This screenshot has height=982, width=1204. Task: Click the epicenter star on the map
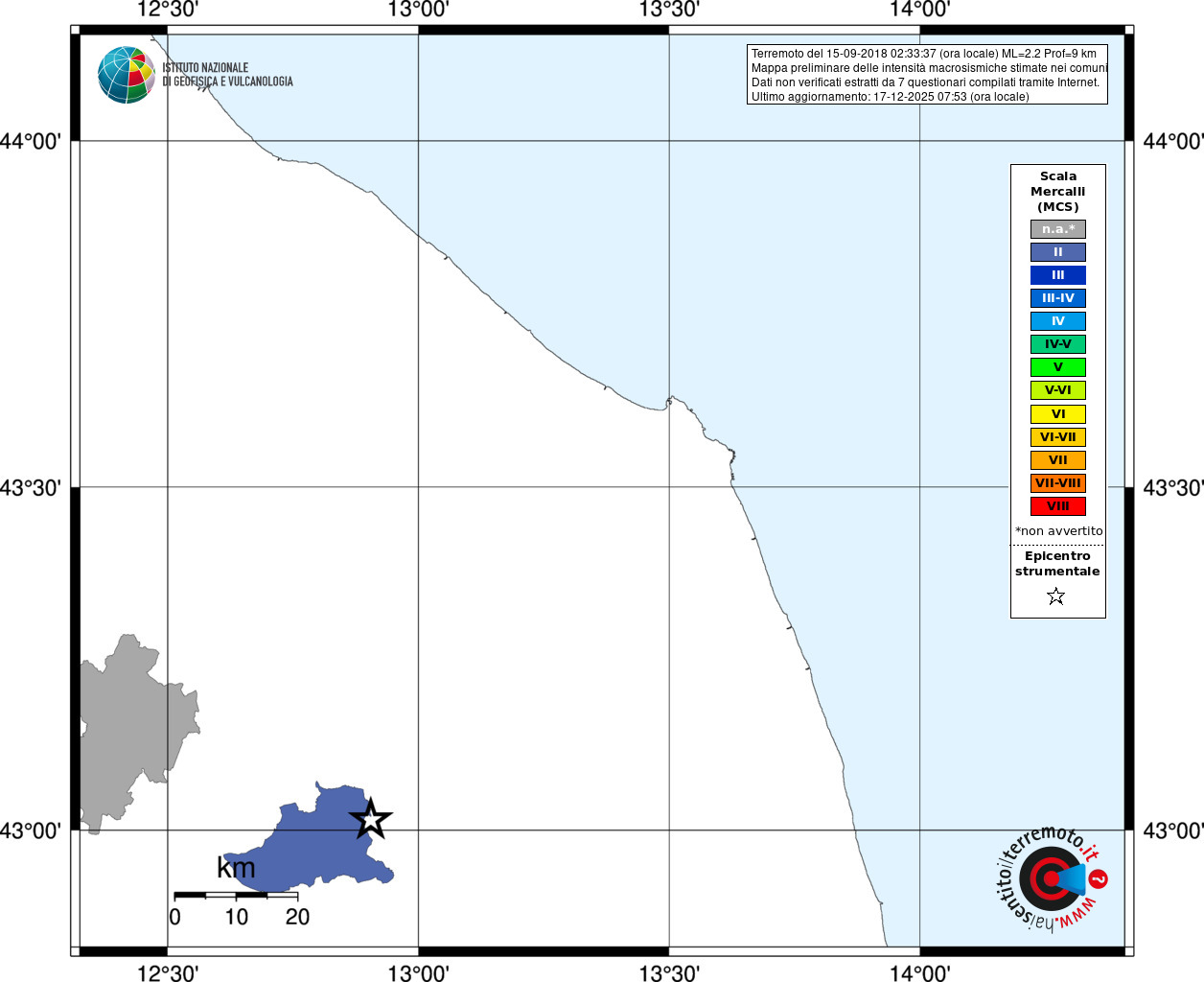click(x=371, y=819)
